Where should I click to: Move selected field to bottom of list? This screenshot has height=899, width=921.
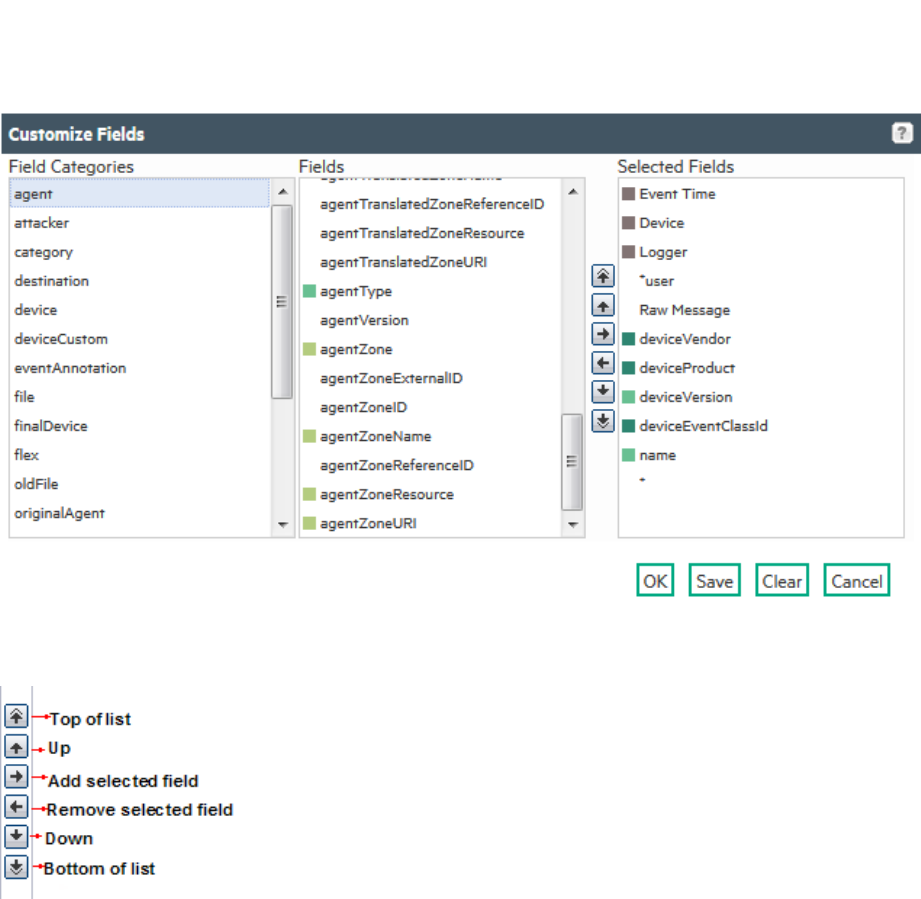click(x=603, y=421)
